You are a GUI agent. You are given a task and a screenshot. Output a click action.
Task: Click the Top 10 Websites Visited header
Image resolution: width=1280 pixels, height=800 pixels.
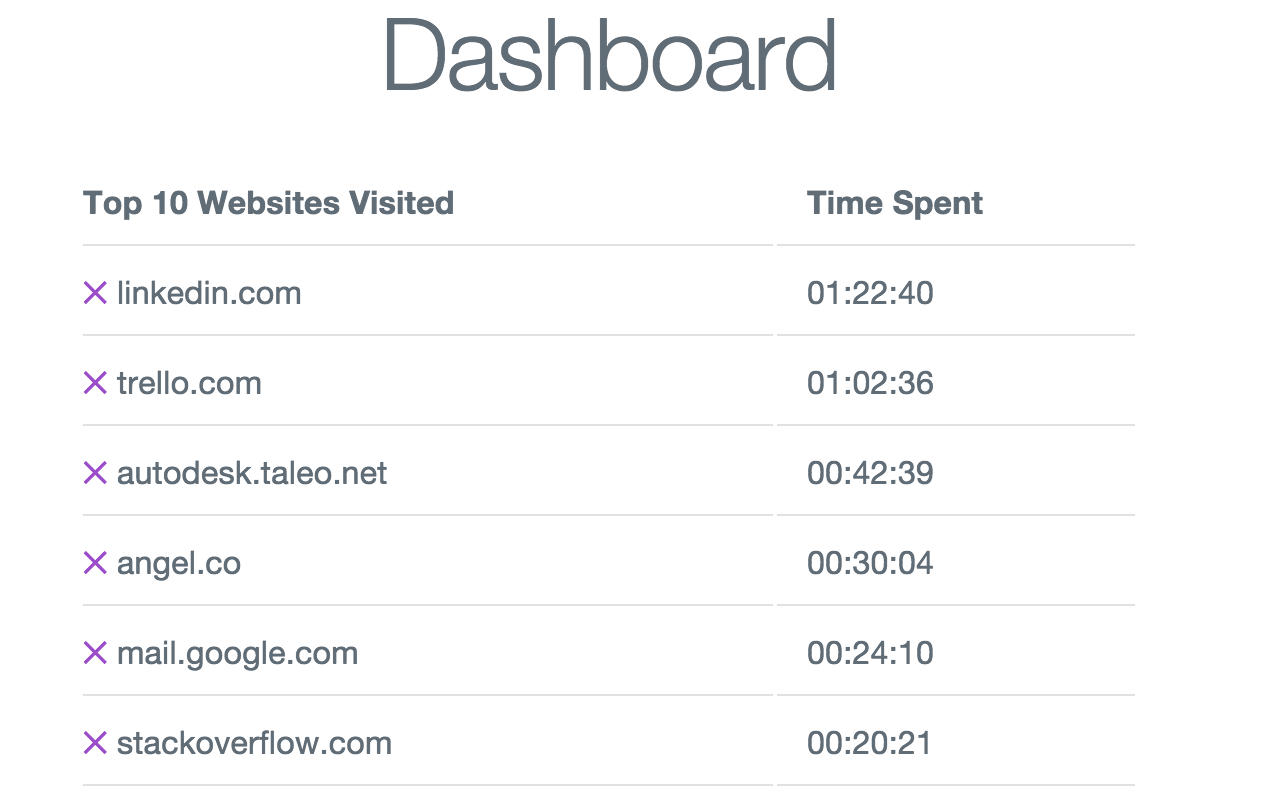pyautogui.click(x=268, y=203)
